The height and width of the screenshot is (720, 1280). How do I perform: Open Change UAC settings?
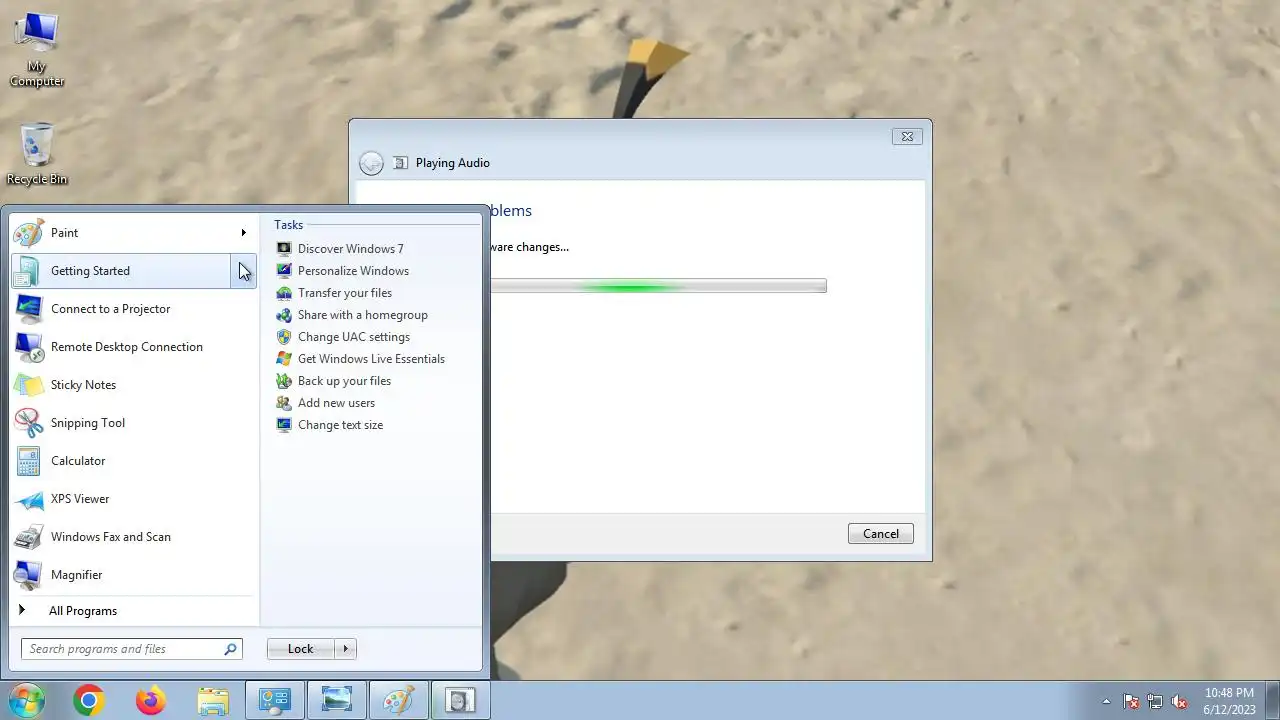click(353, 337)
